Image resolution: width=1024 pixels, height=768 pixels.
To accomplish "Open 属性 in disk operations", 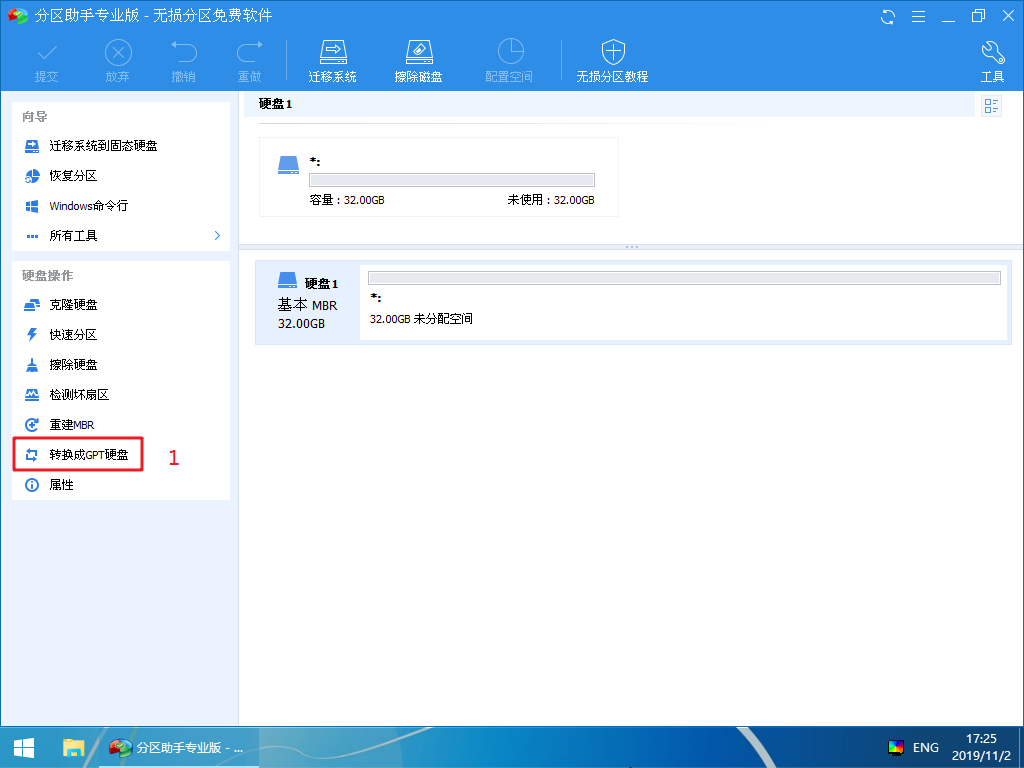I will pos(61,485).
